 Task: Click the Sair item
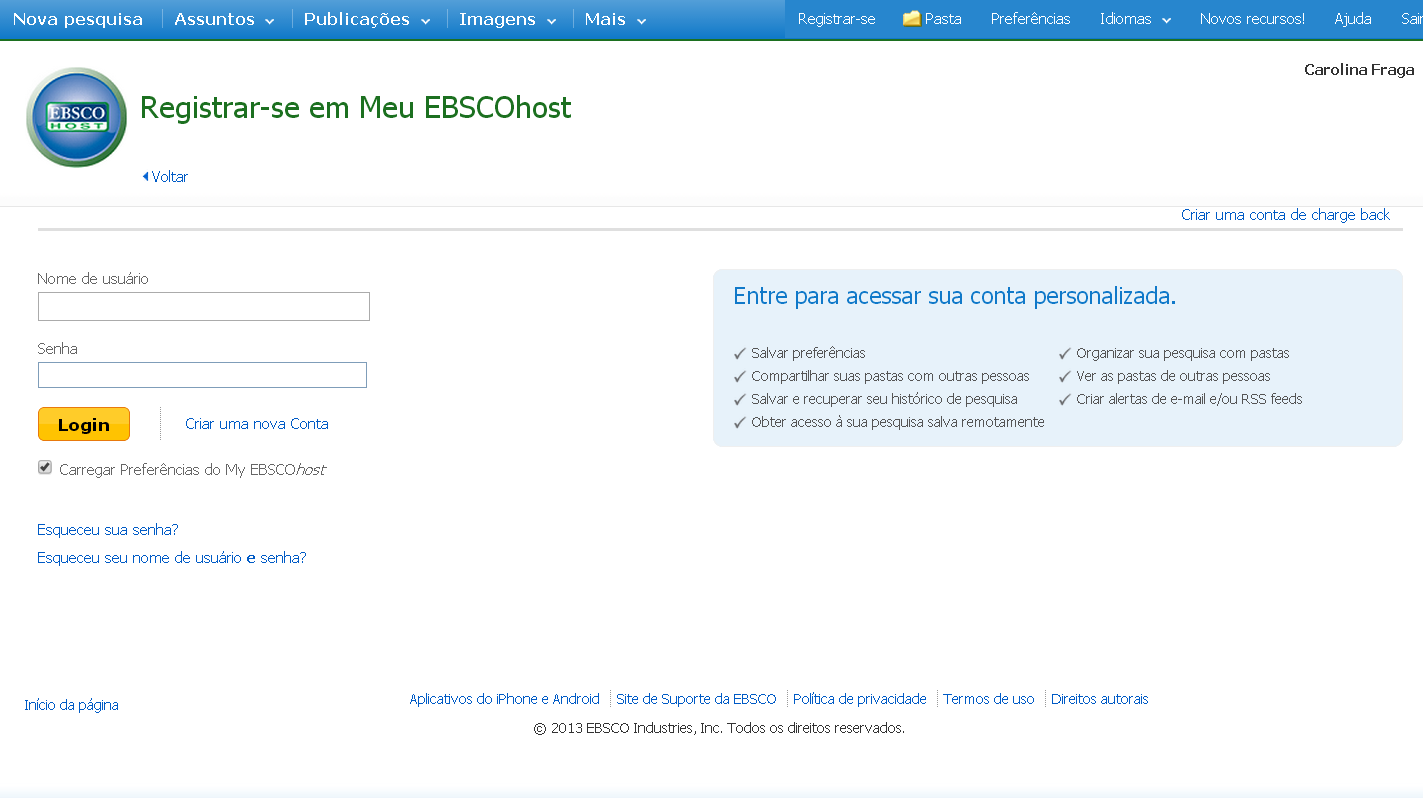1412,19
